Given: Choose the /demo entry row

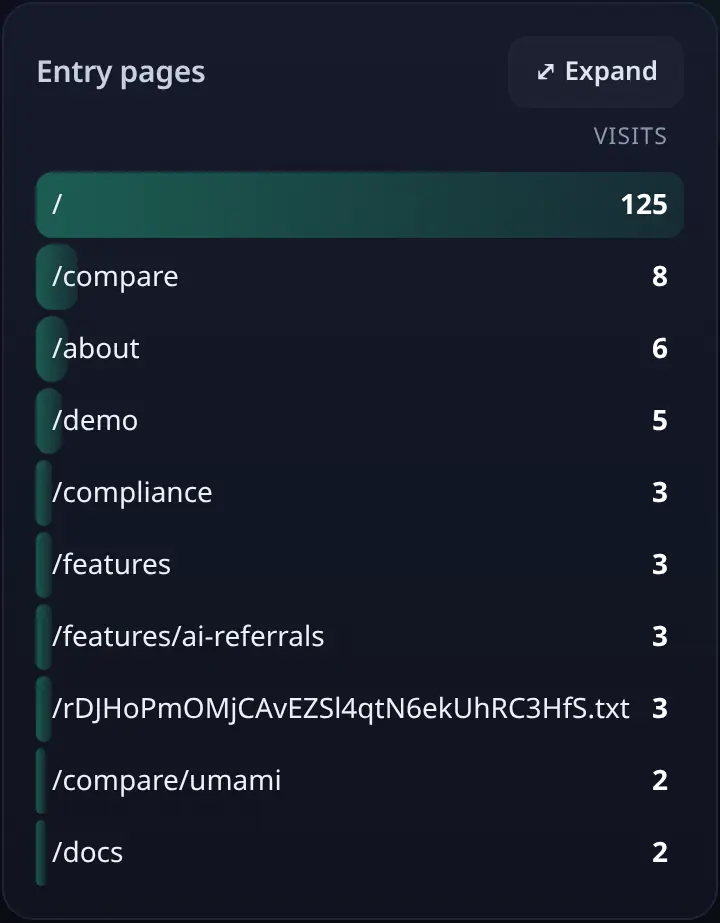Looking at the screenshot, I should [x=360, y=420].
